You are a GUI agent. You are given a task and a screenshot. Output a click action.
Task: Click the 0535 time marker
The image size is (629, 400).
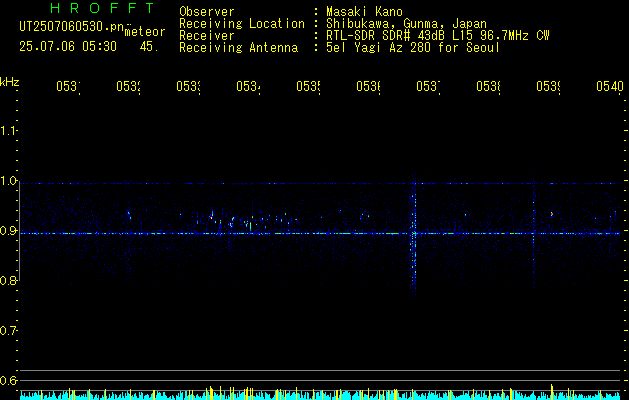tap(308, 86)
